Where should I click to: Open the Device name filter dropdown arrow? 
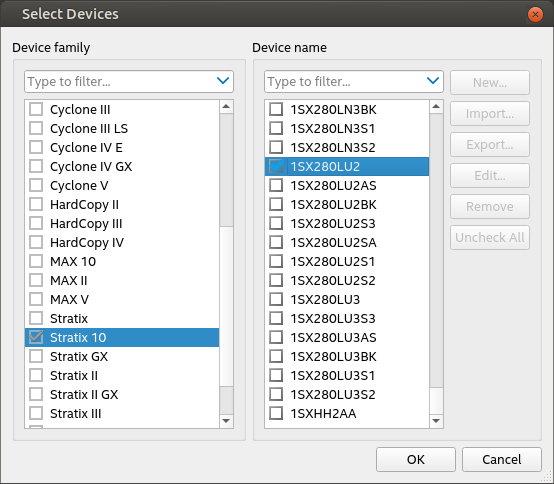pyautogui.click(x=433, y=81)
